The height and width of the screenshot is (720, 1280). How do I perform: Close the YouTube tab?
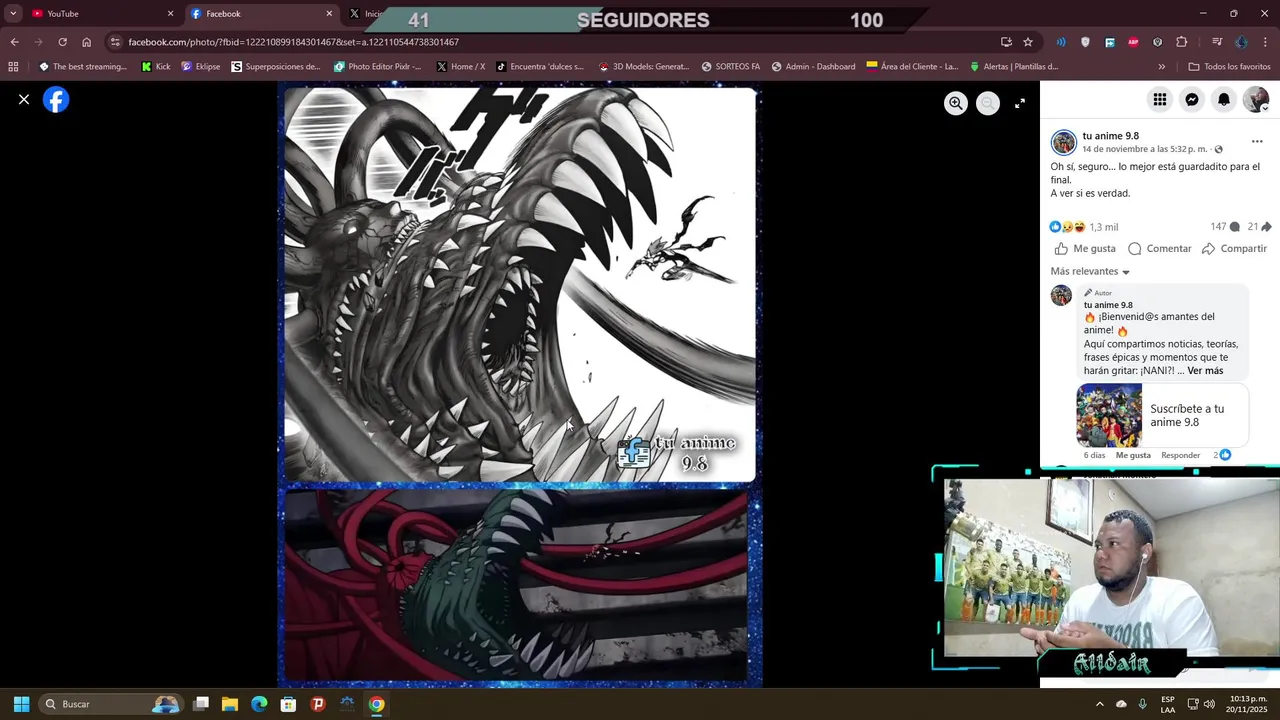[170, 14]
